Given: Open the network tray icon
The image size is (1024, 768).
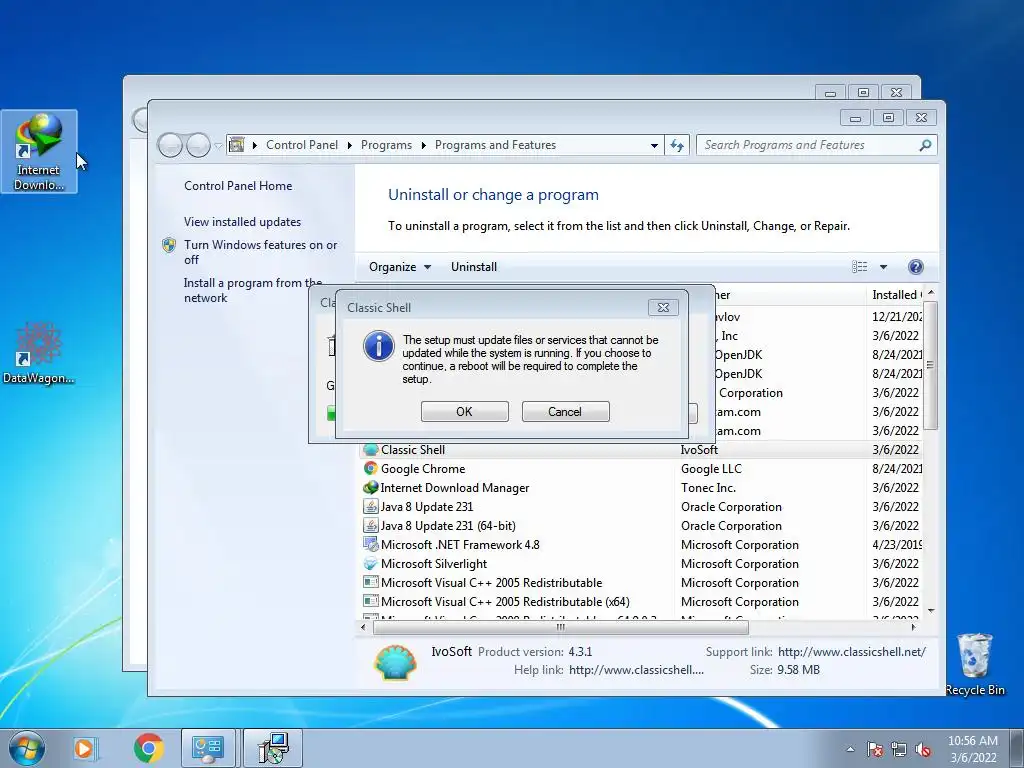Looking at the screenshot, I should point(899,749).
